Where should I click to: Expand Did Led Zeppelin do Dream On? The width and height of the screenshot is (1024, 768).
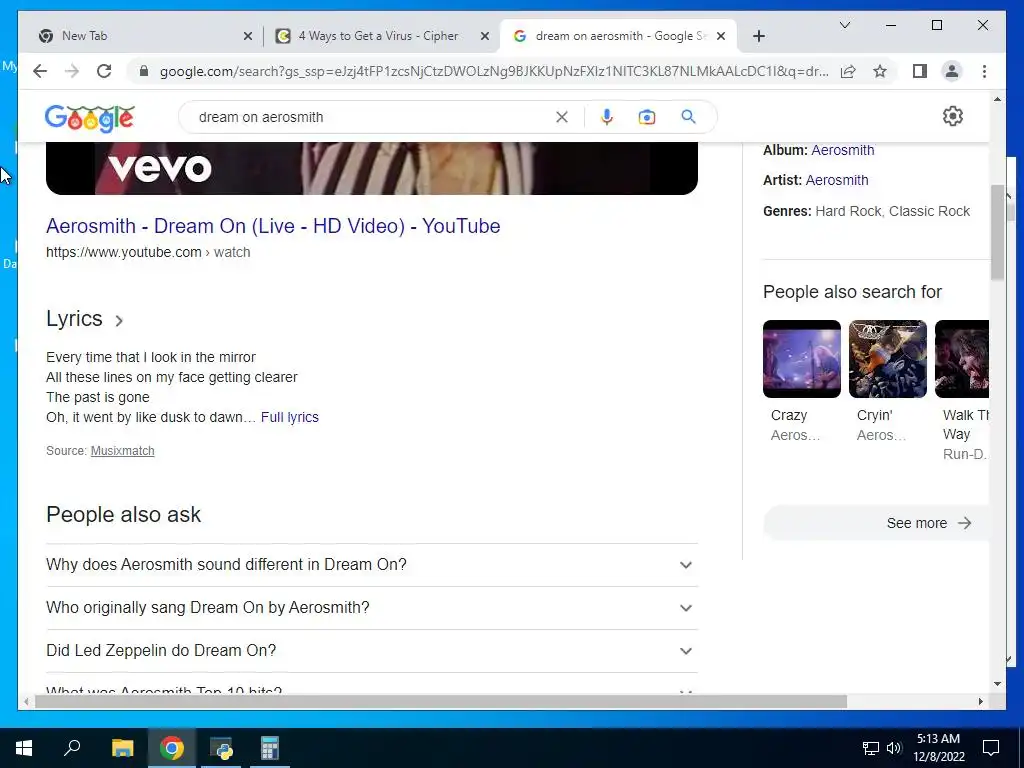pos(372,651)
